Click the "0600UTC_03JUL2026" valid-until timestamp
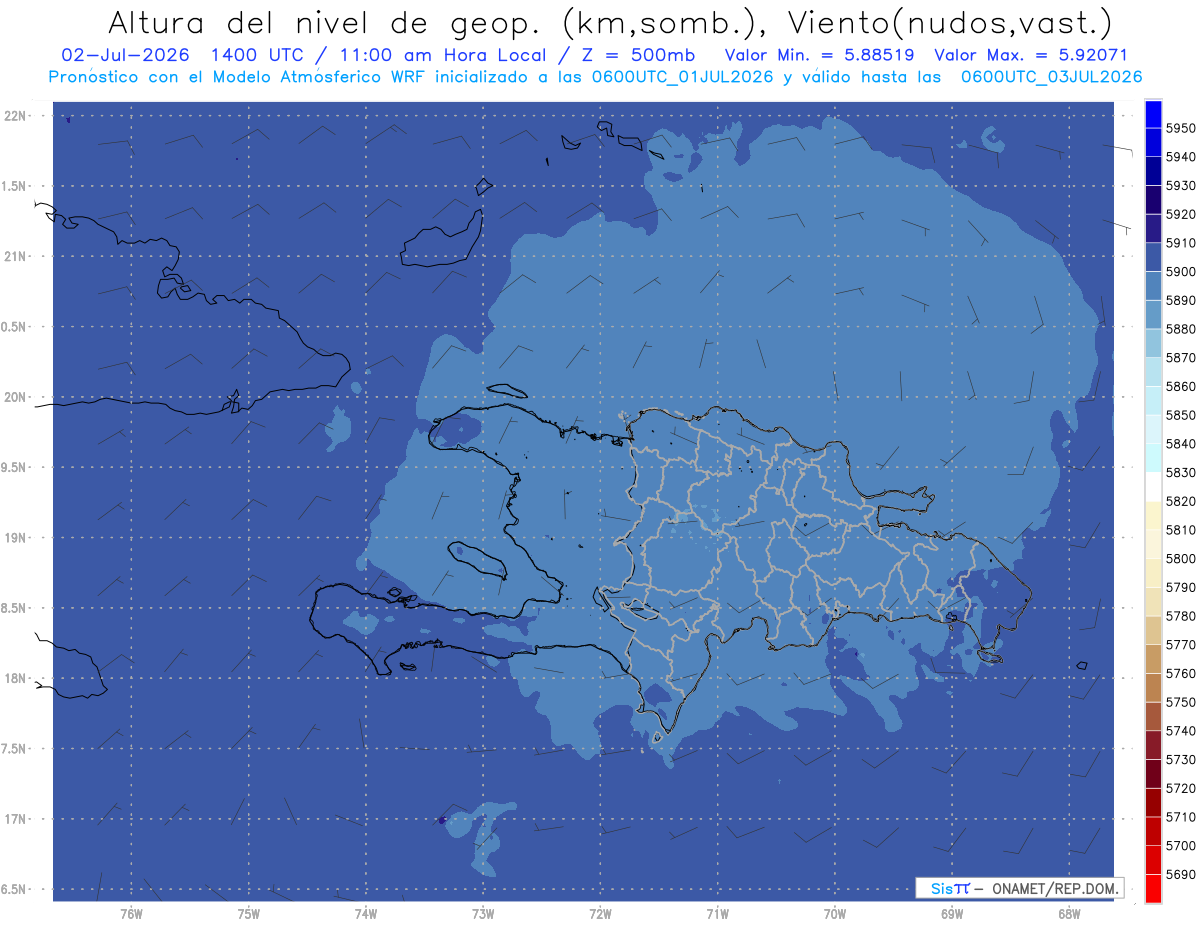Viewport: 1200px width, 927px height. tap(1052, 77)
